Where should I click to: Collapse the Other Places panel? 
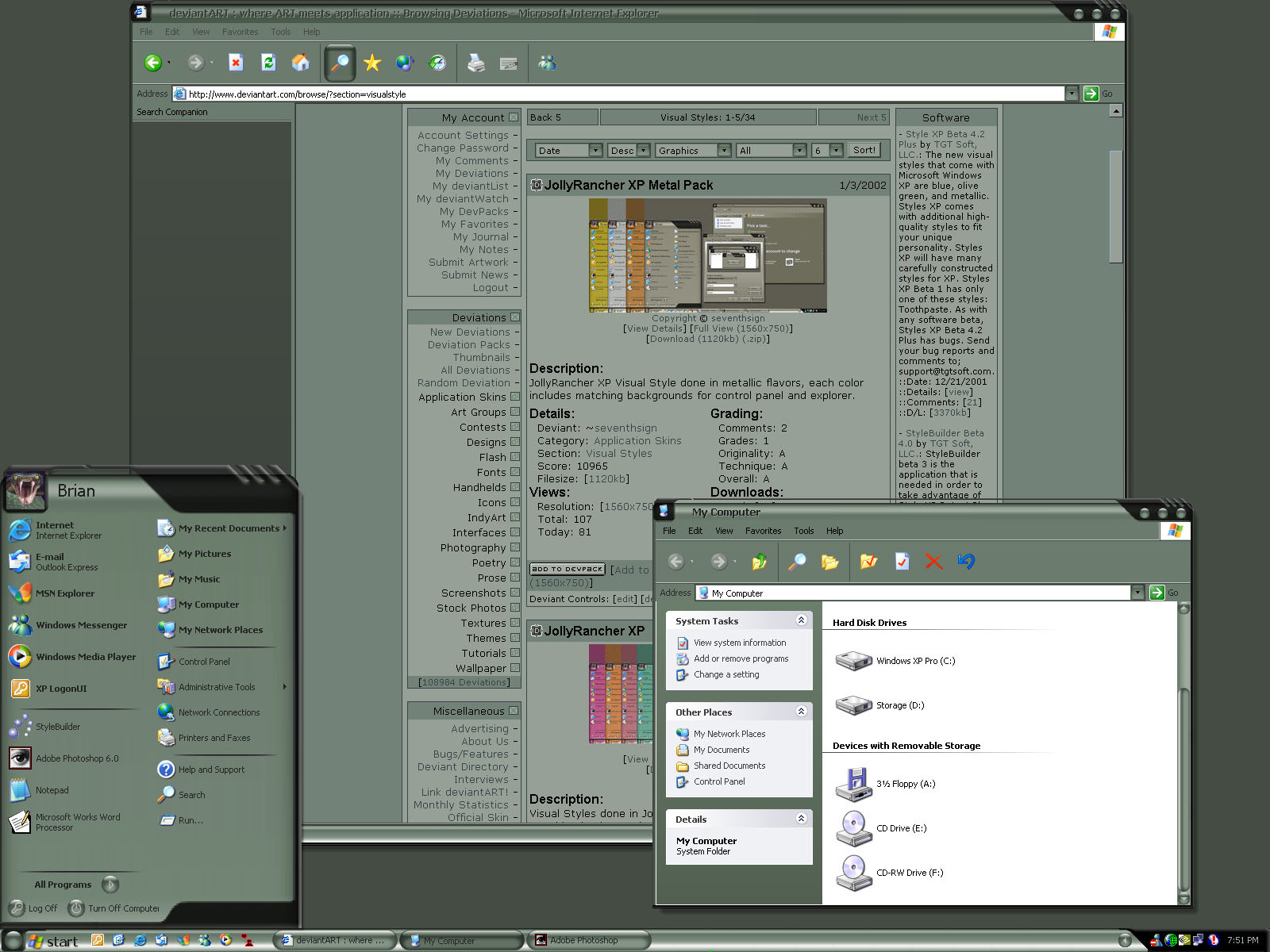(x=801, y=712)
